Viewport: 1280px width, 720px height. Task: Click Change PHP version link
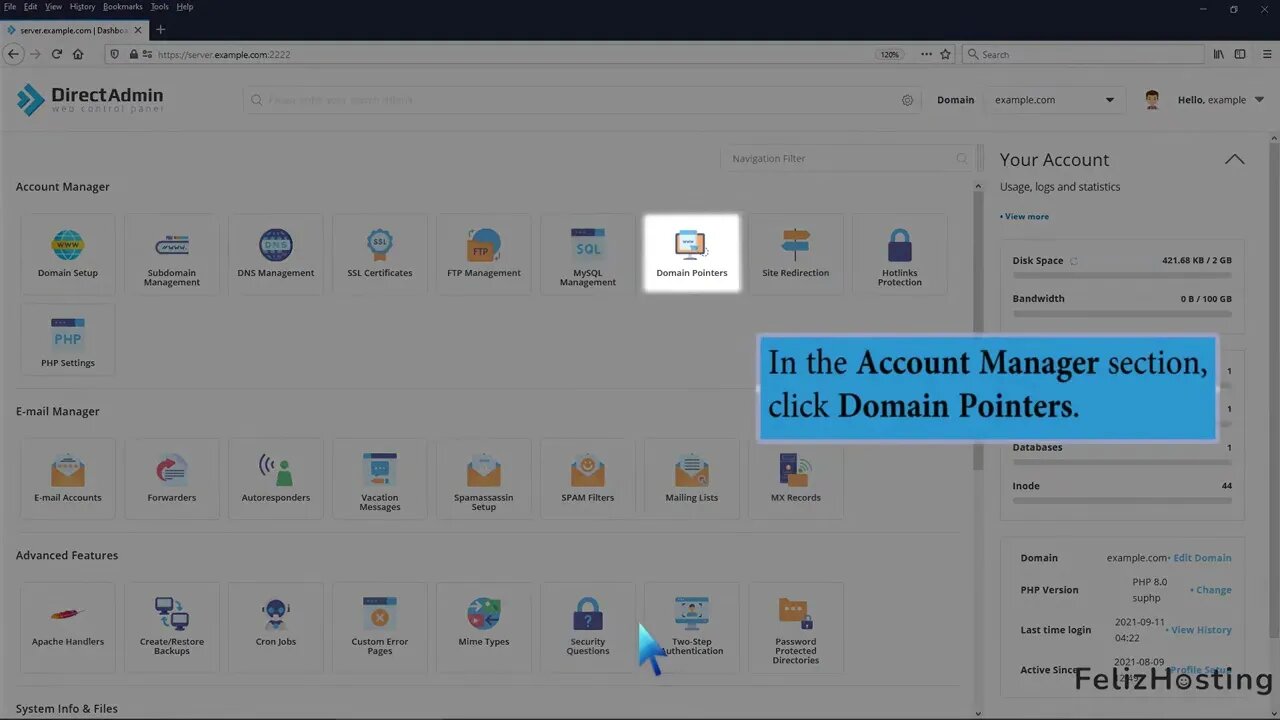pyautogui.click(x=1211, y=590)
